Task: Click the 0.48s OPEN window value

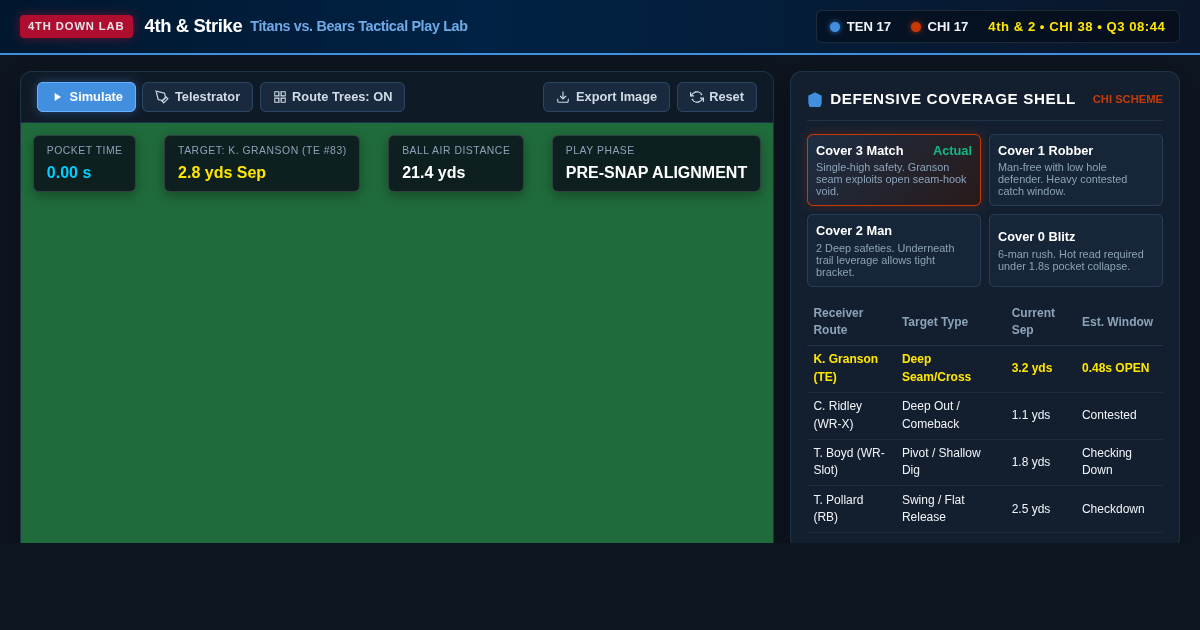Action: tap(1115, 368)
